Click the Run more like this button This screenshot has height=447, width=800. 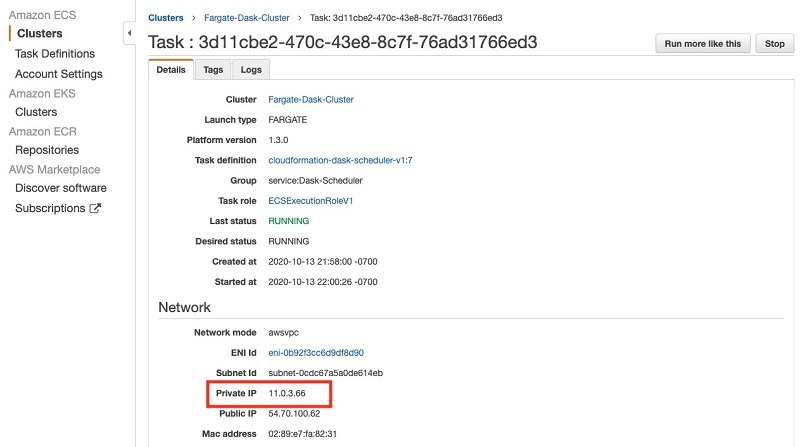pyautogui.click(x=703, y=44)
